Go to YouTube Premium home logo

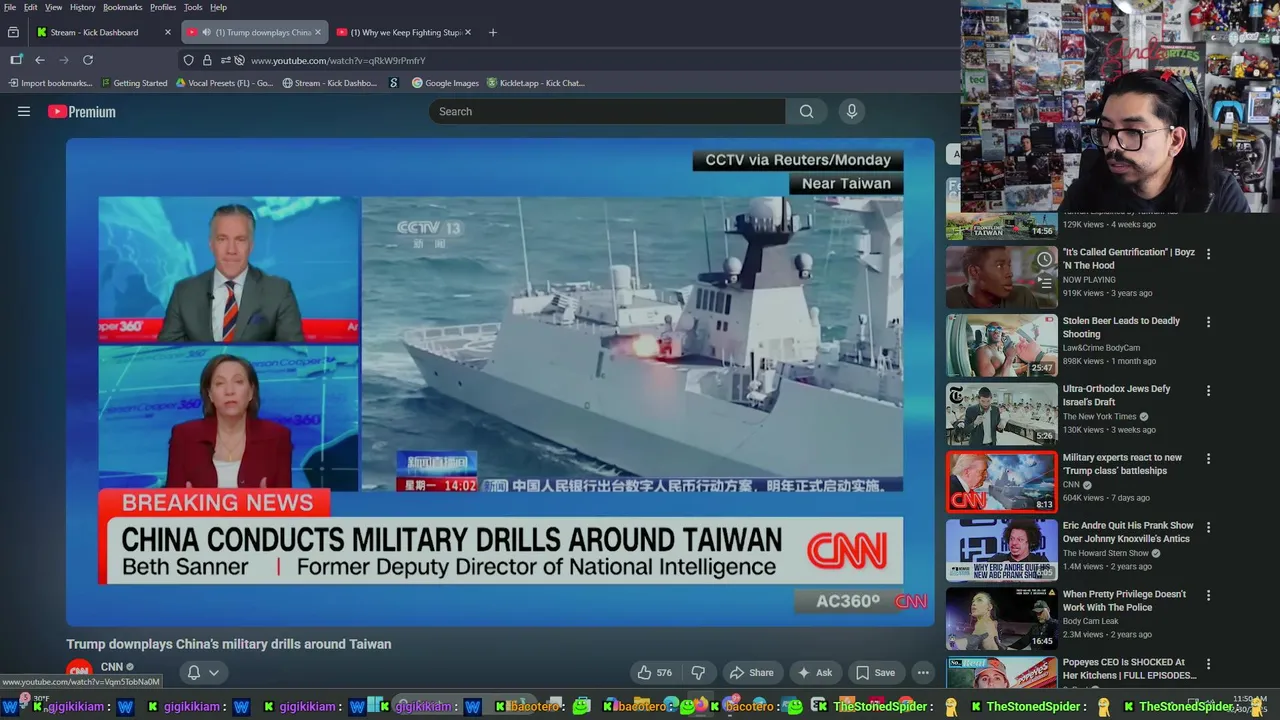tap(82, 112)
